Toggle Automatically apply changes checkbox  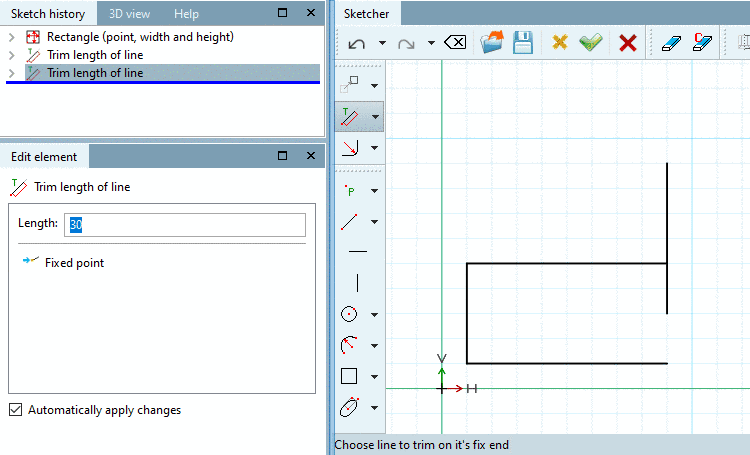point(15,410)
